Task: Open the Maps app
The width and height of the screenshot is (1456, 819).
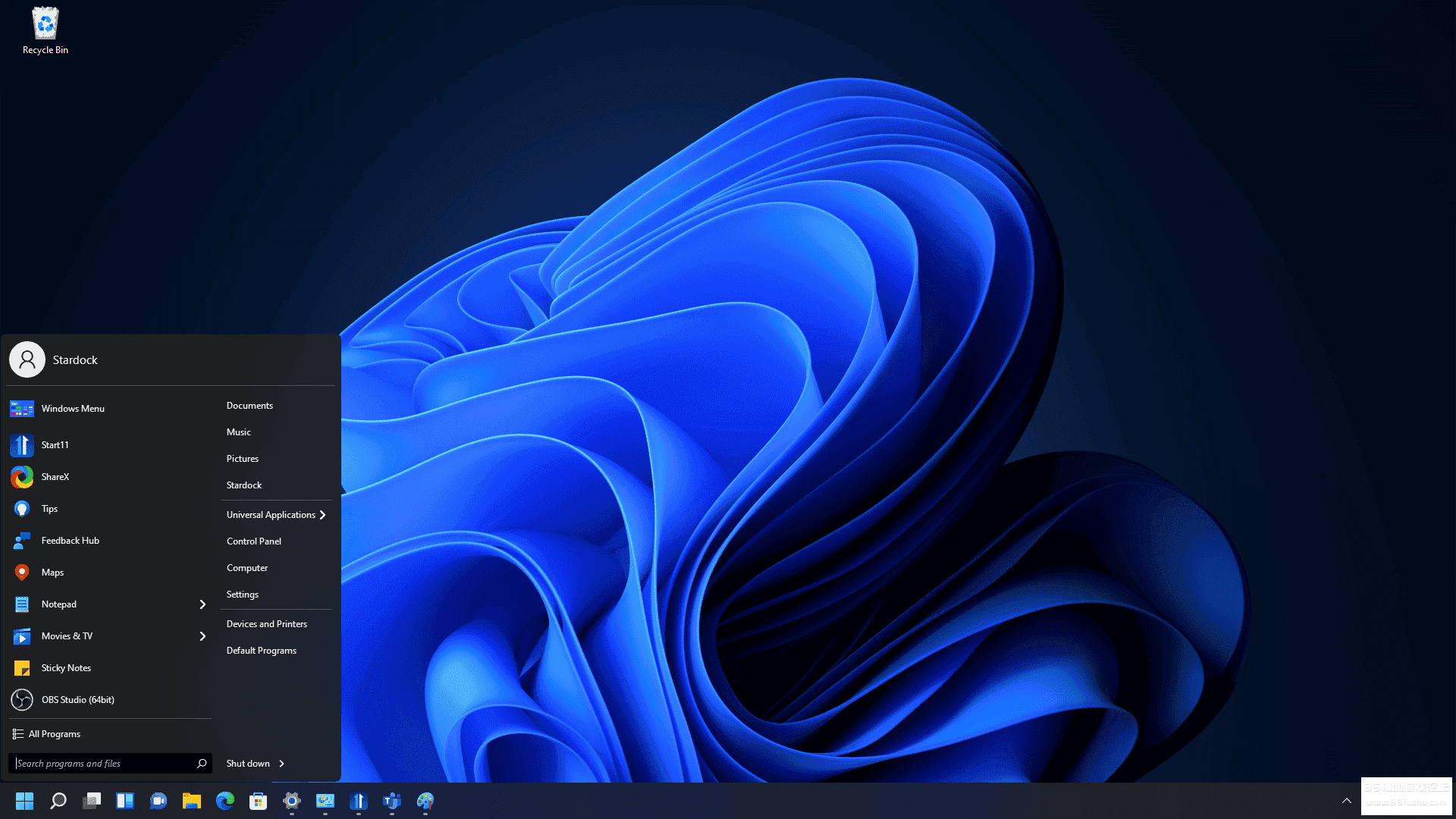Action: 52,573
